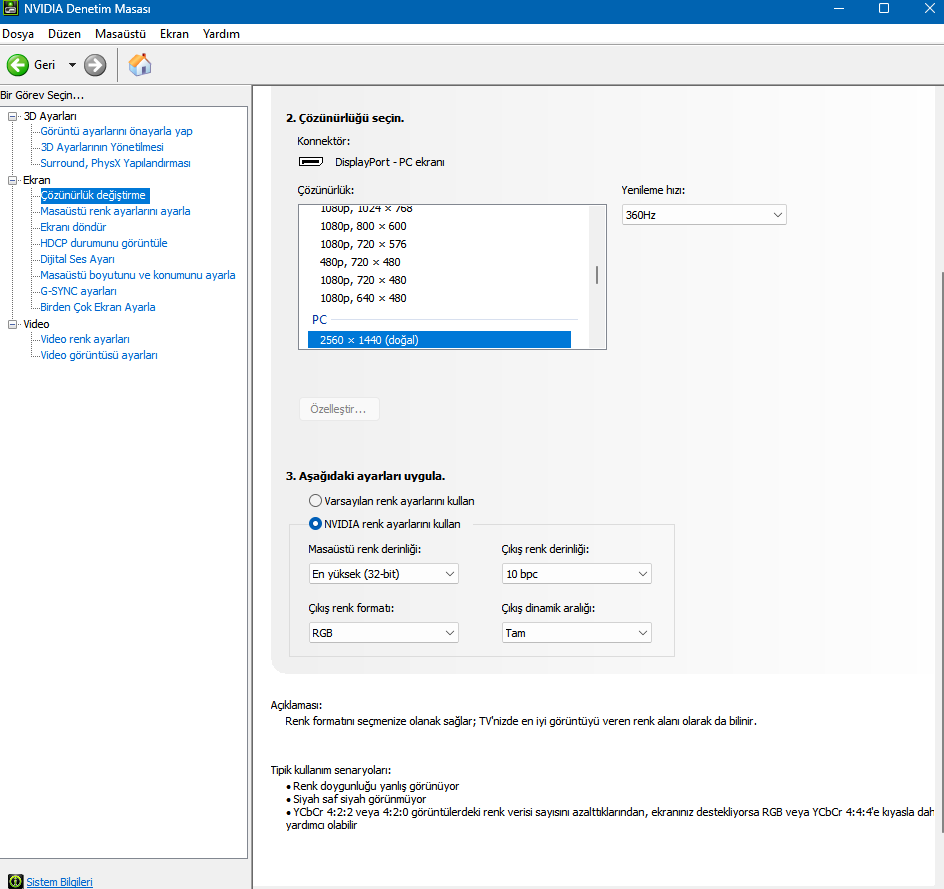Click the disabled Özelleştir button
The width and height of the screenshot is (944, 889).
coord(339,409)
